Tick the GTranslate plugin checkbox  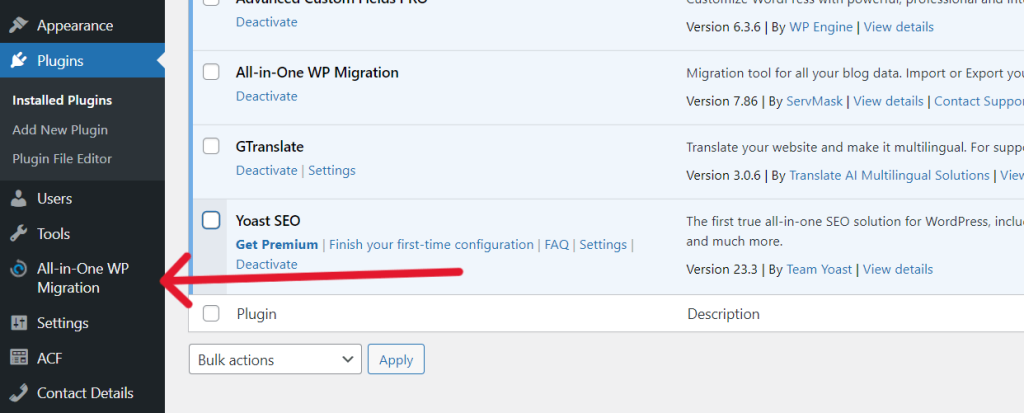coord(211,146)
